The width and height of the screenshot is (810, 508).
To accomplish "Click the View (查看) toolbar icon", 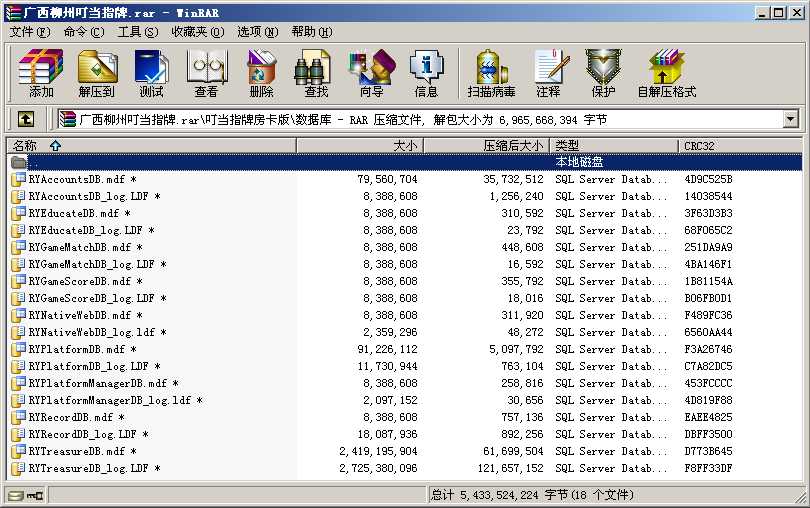I will point(206,73).
